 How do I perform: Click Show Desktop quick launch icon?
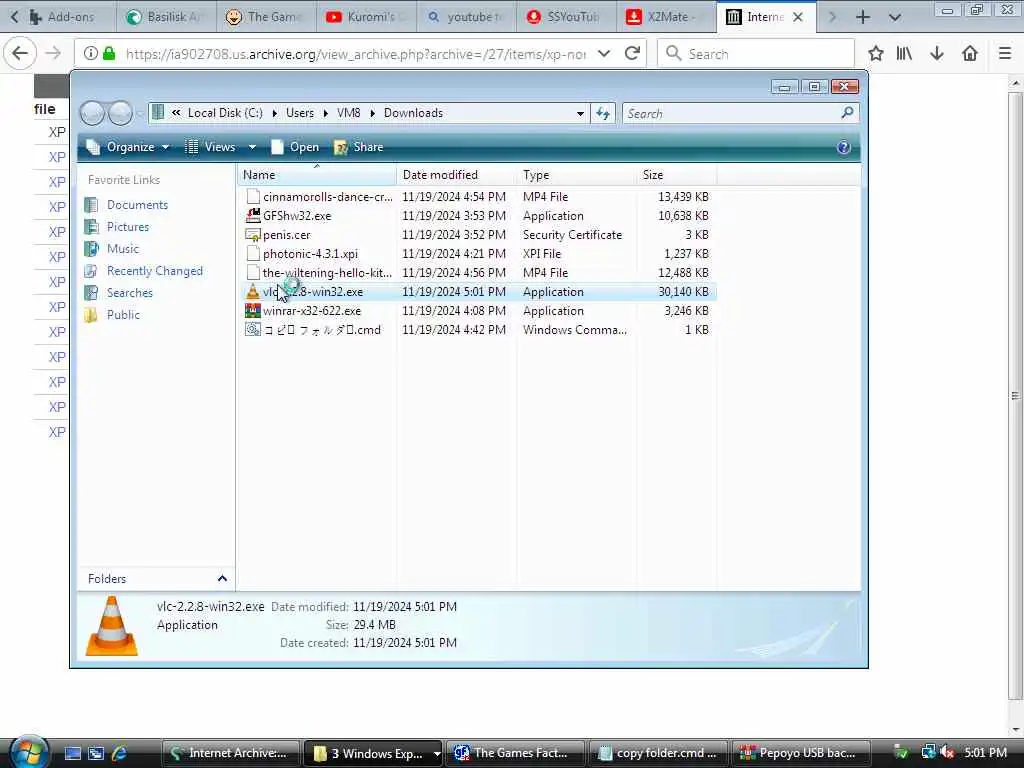(x=72, y=753)
